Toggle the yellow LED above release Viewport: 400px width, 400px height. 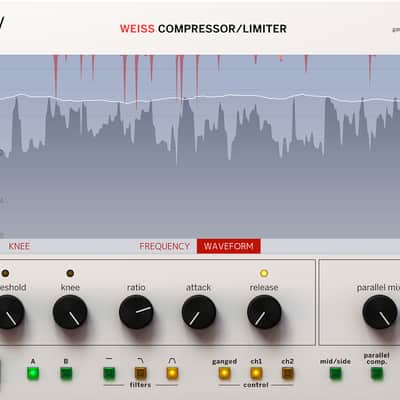click(x=264, y=273)
